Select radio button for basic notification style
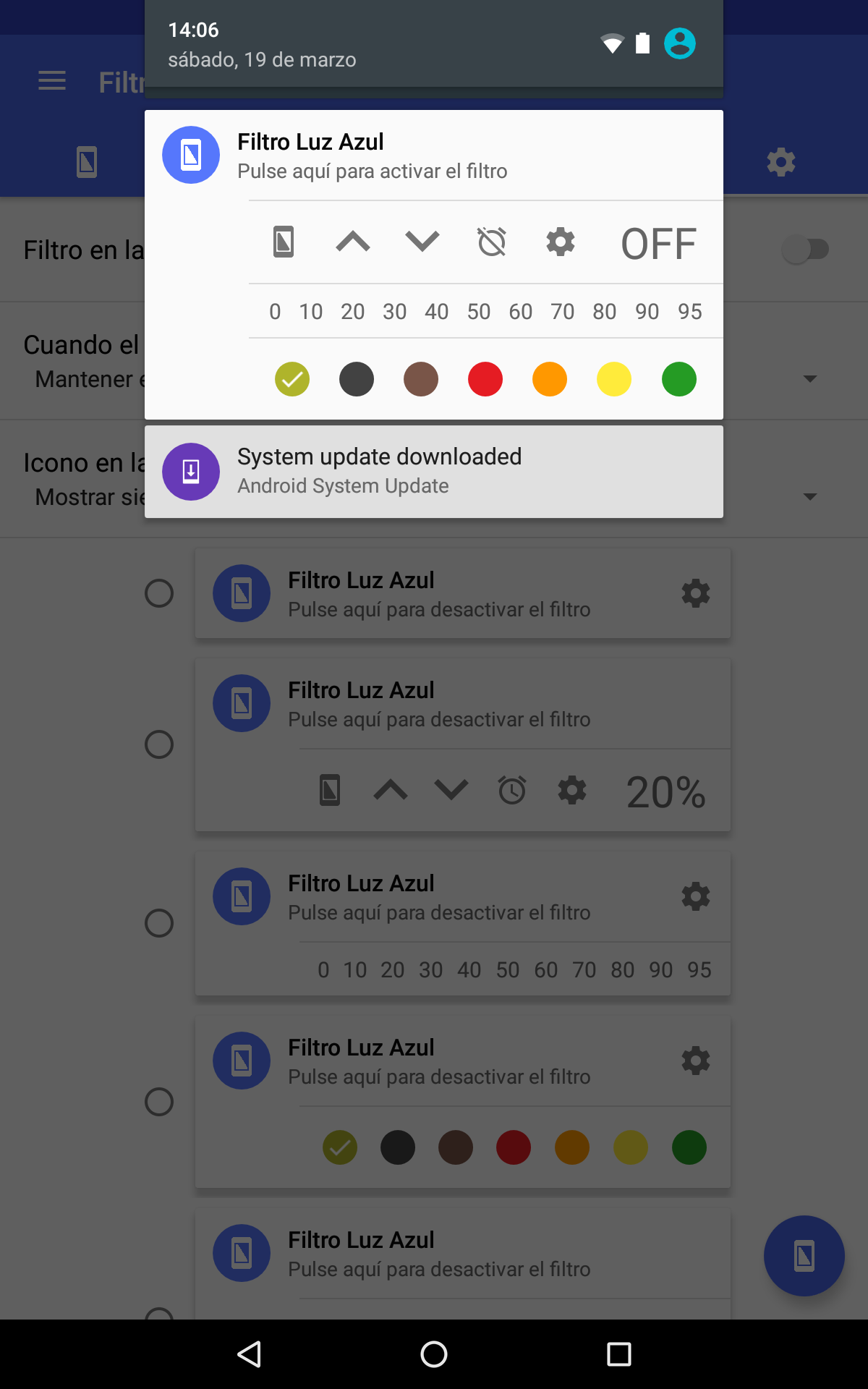Image resolution: width=868 pixels, height=1389 pixels. pyautogui.click(x=159, y=593)
